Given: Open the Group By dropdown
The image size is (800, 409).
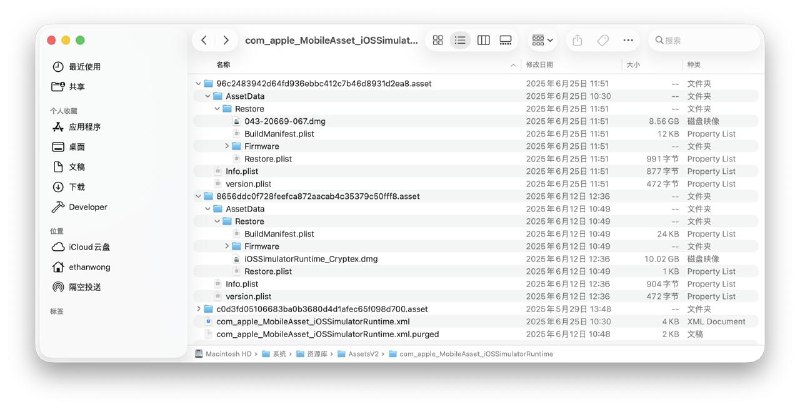Looking at the screenshot, I should coord(543,40).
